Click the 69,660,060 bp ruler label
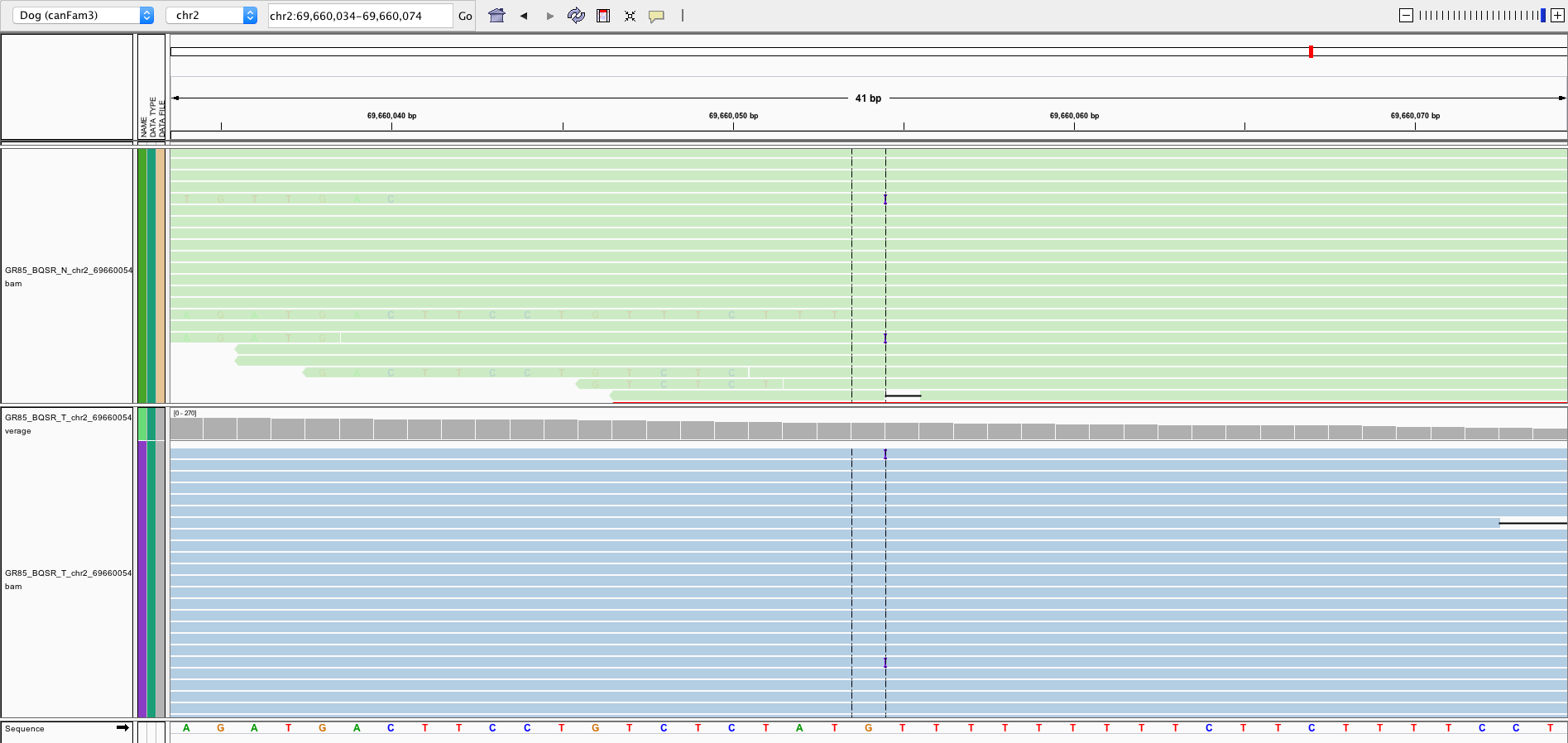Viewport: 1568px width, 743px height. [1074, 116]
